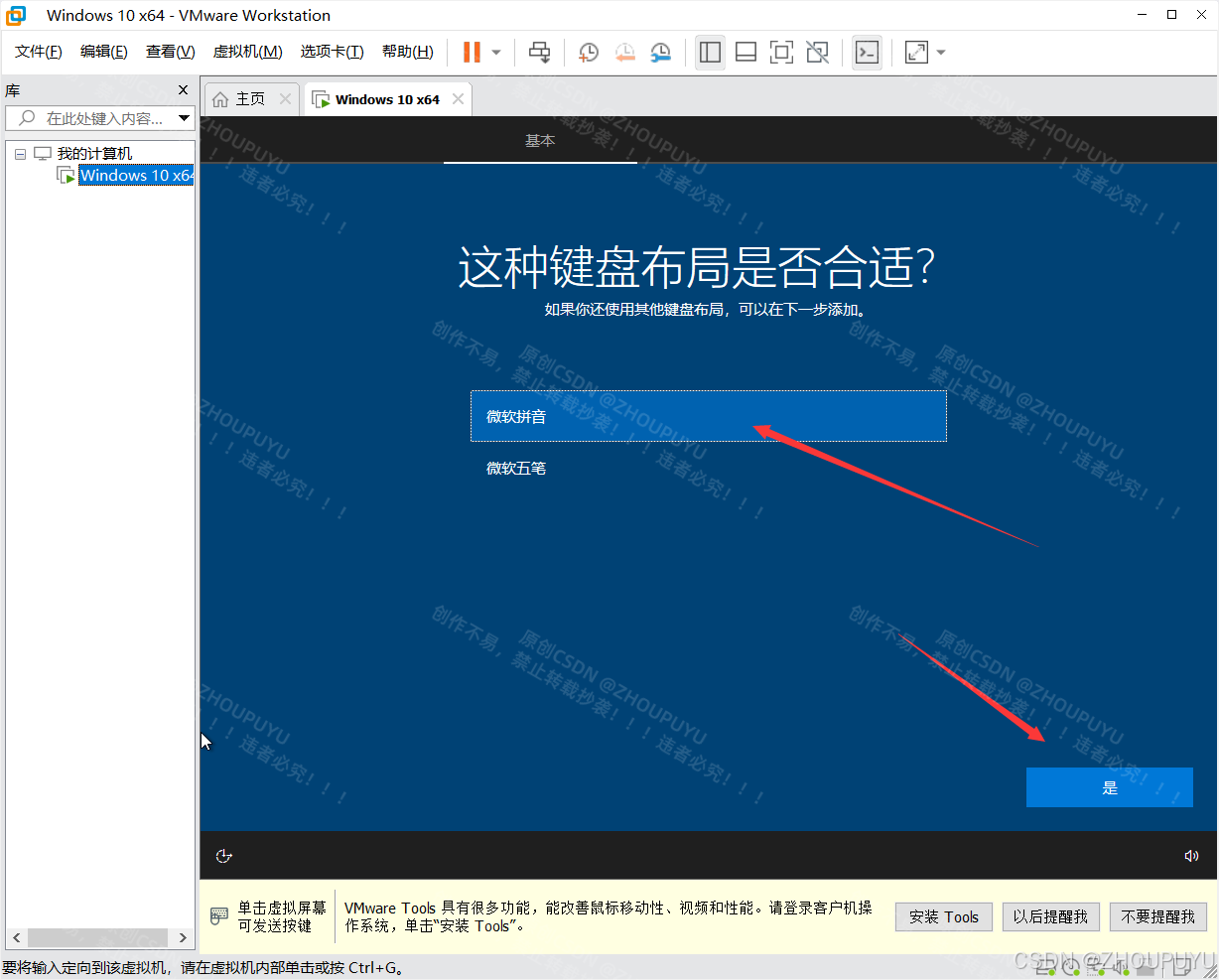
Task: Enter full screen mode icon
Action: [x=781, y=52]
